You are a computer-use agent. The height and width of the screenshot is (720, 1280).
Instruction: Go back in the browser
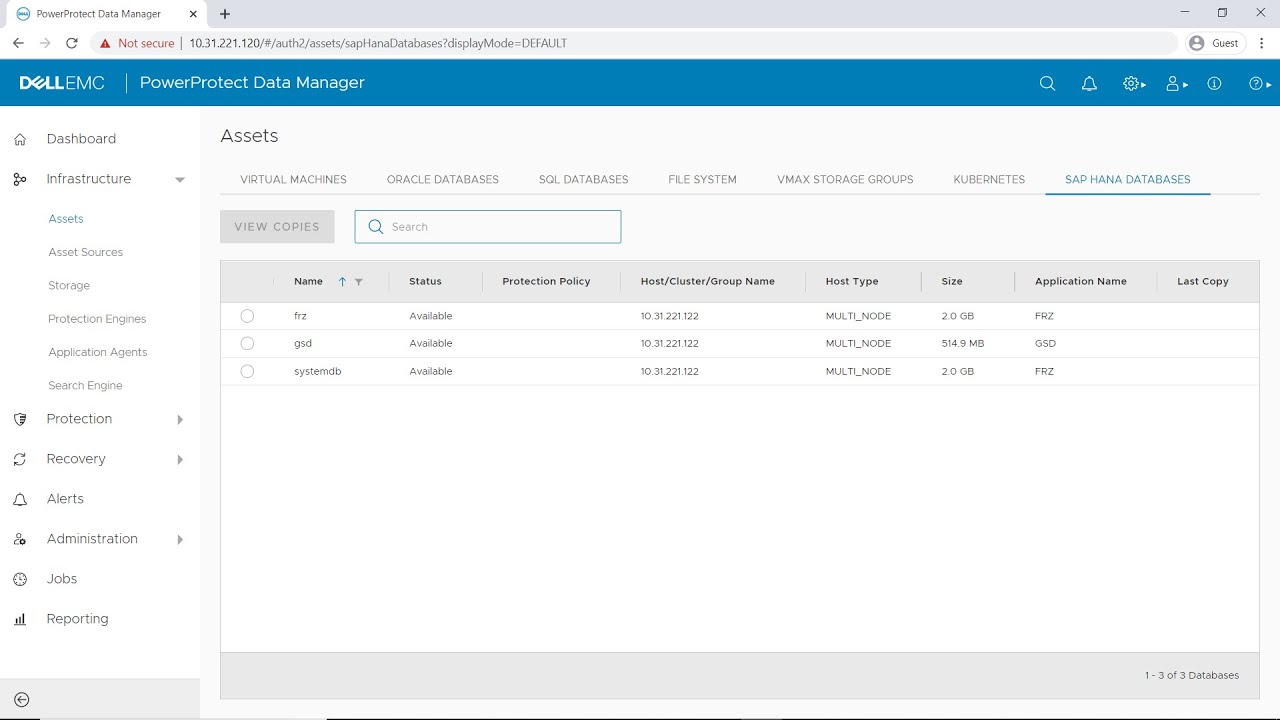coord(18,43)
